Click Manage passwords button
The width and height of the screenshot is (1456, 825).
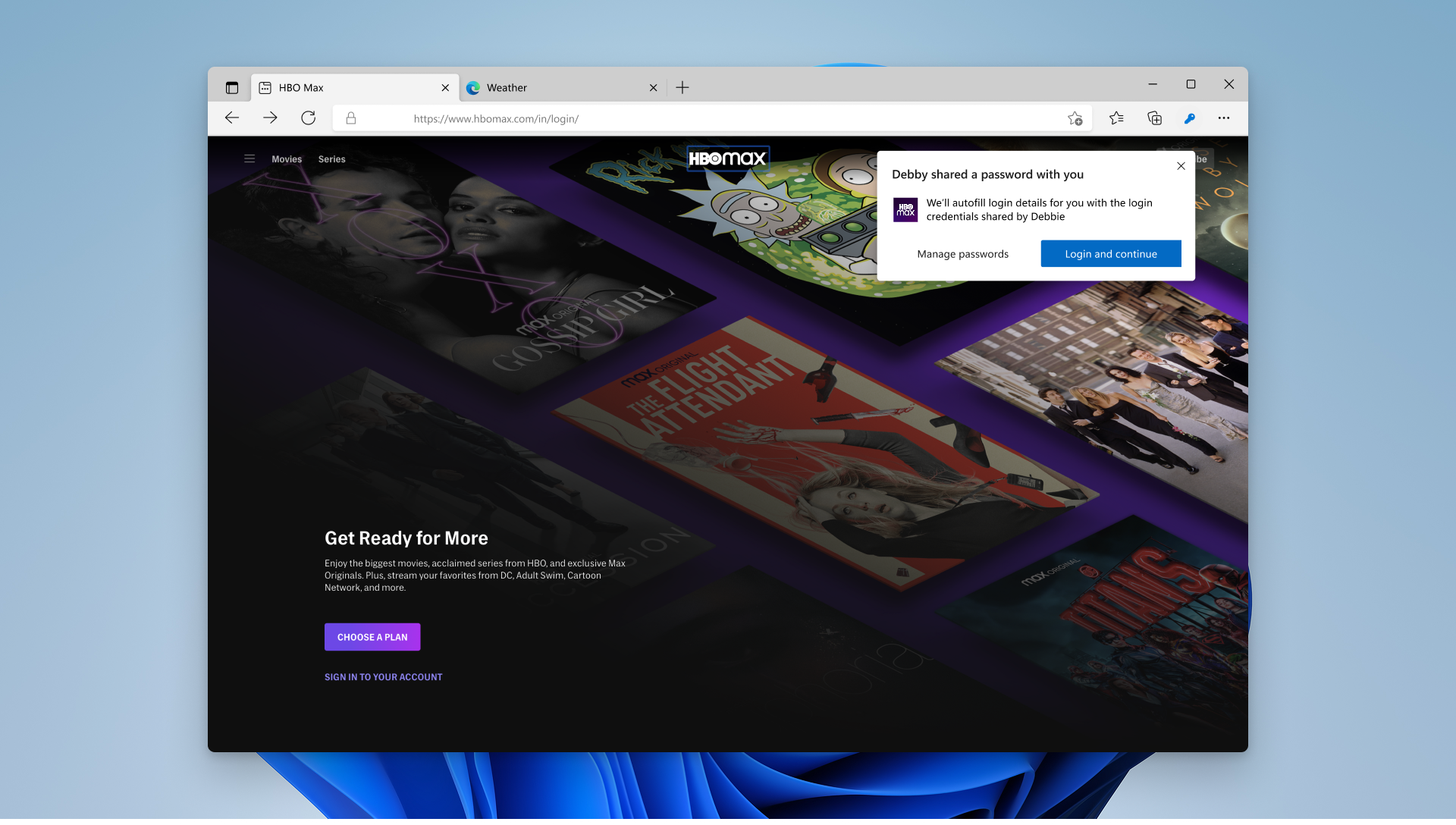(962, 254)
